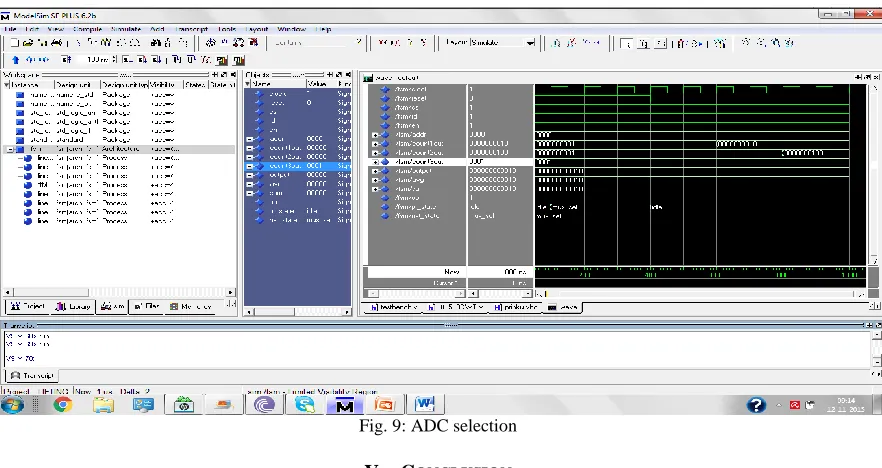Switch to the Files workspace tab
Viewport: 882px width, 468px height.
click(146, 307)
